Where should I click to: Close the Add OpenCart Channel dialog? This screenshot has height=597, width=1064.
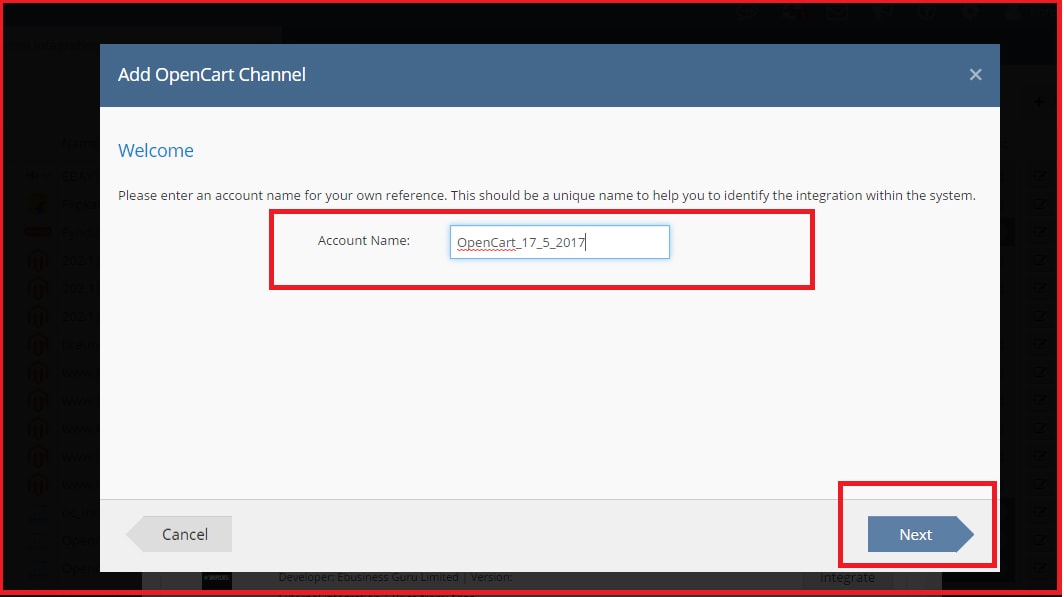click(x=975, y=75)
